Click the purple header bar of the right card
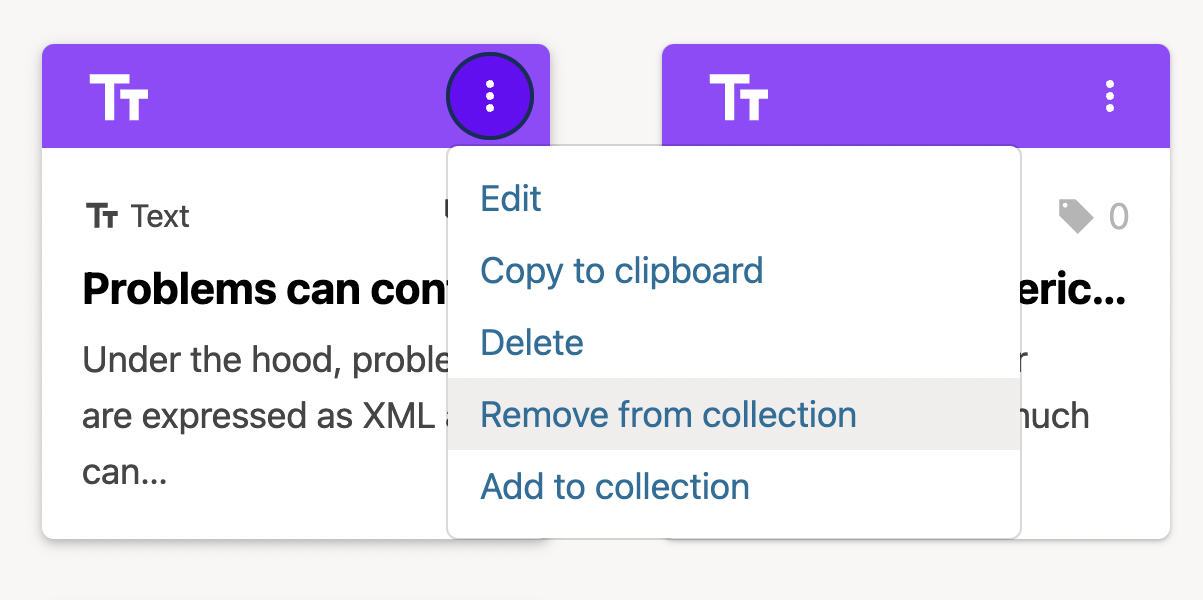 915,95
